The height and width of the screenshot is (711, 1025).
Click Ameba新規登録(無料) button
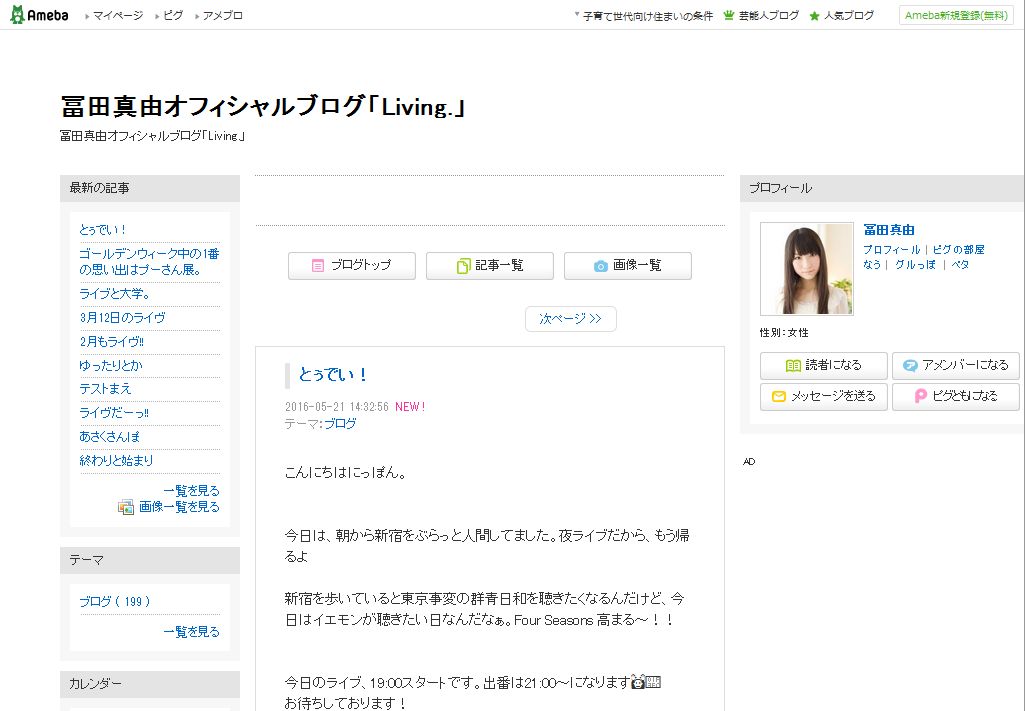click(x=956, y=16)
